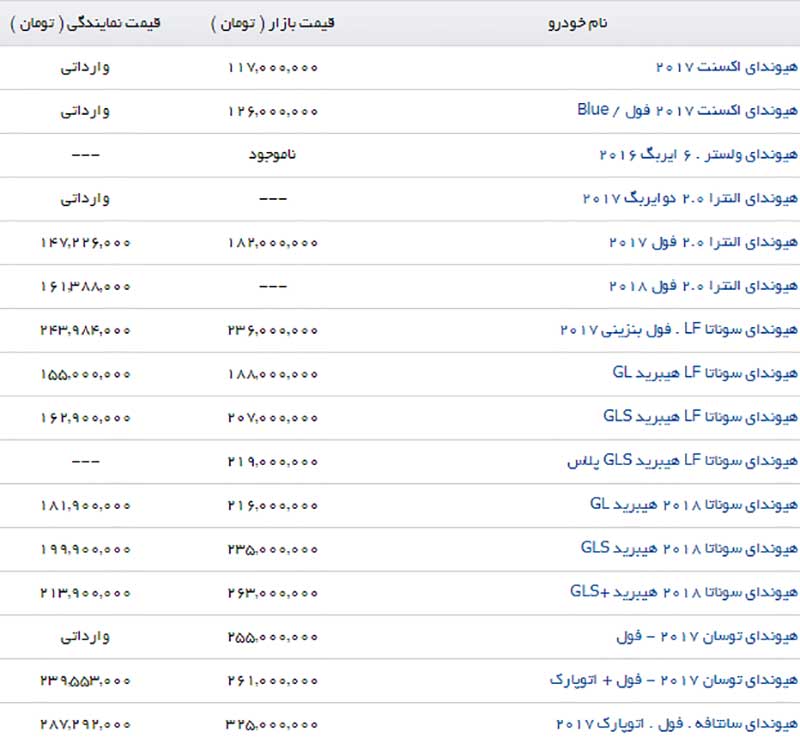
Task: Open Hyundai Tucson 2017 Full + Autopark link
Action: 674,679
